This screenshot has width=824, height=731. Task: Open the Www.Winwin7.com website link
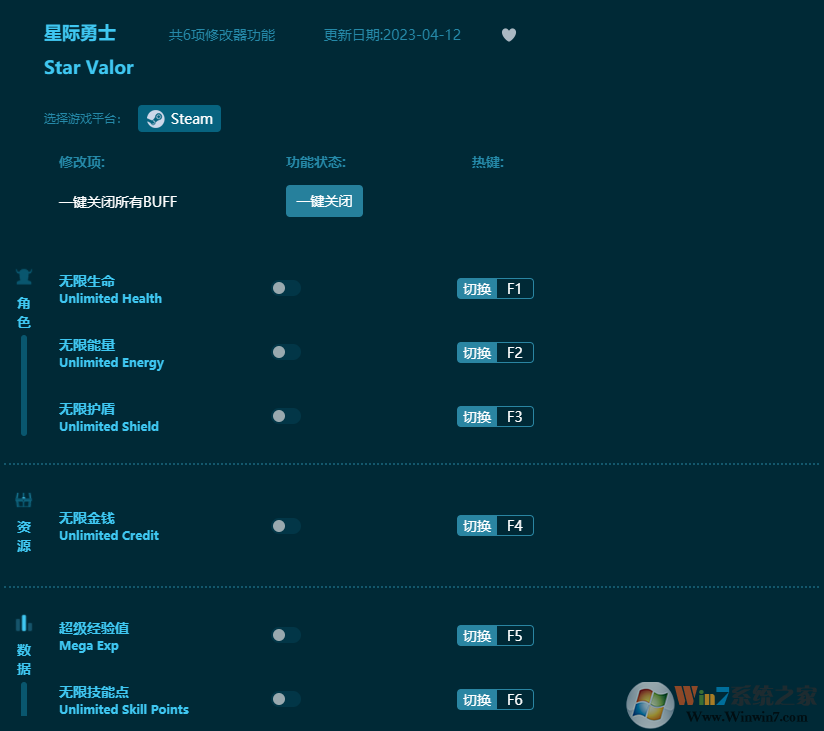749,717
